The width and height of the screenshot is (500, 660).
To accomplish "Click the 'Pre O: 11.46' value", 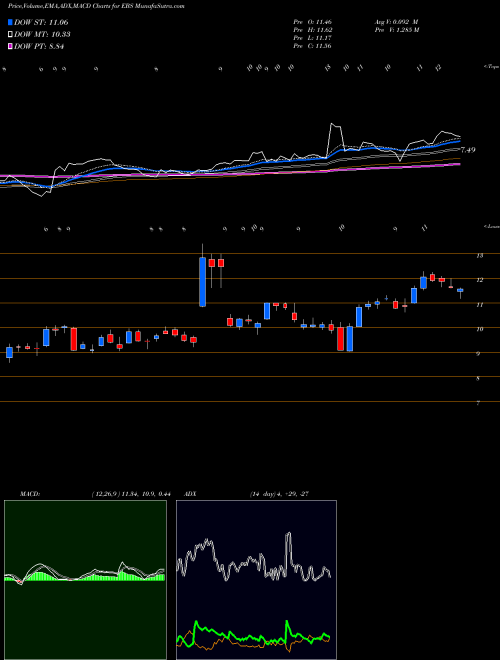I will pos(313,22).
